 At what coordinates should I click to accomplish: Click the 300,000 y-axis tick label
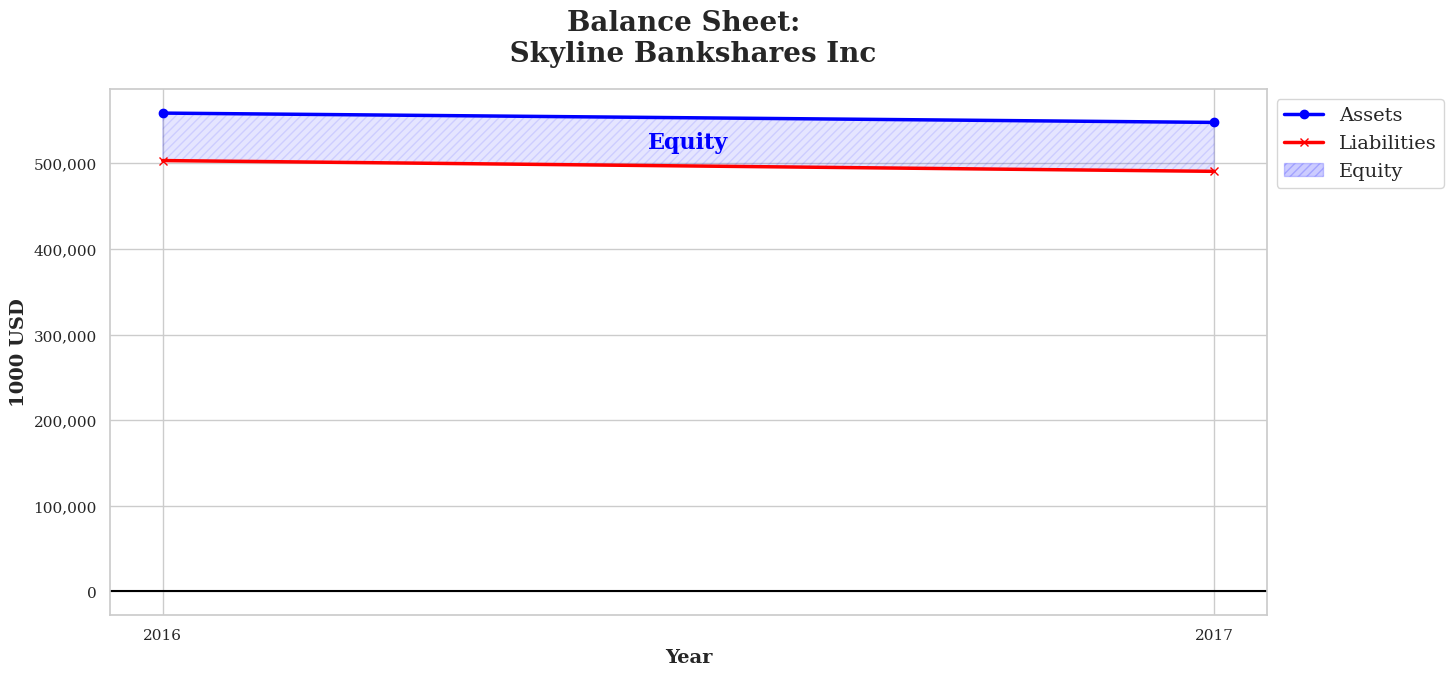point(65,336)
